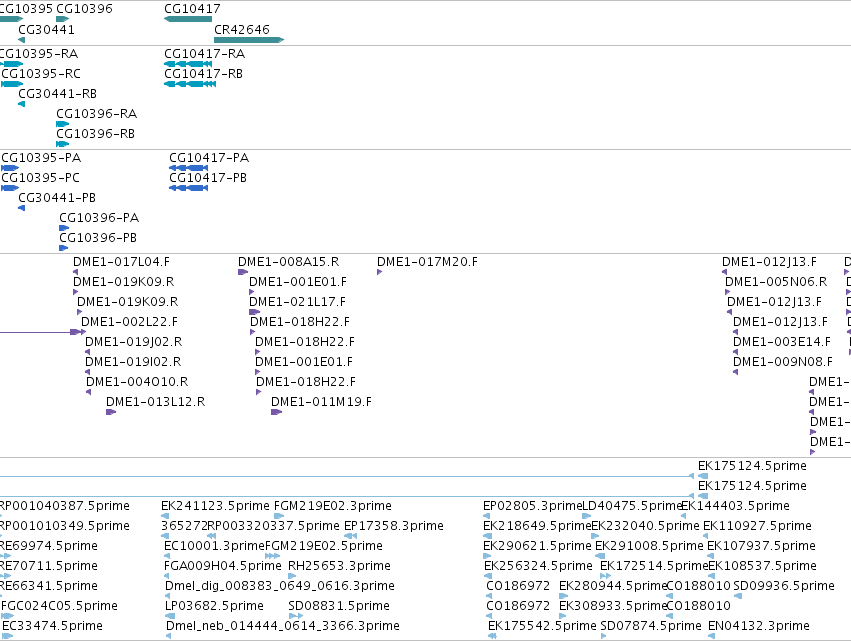Select EST label FGM219E02.3prime

click(333, 505)
